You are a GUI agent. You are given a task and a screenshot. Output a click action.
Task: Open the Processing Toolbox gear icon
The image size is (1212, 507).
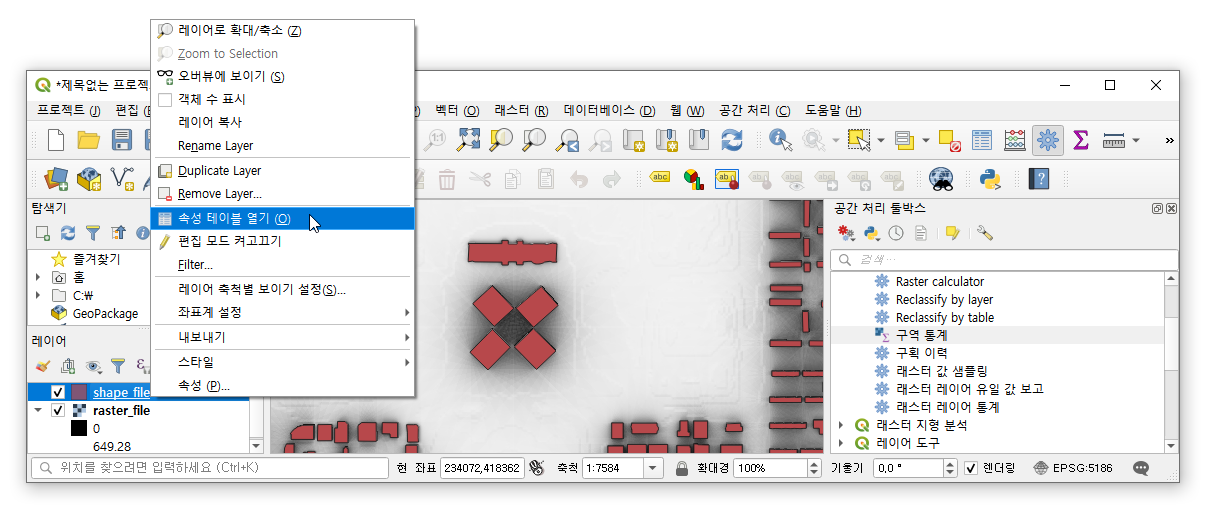pyautogui.click(x=1048, y=141)
